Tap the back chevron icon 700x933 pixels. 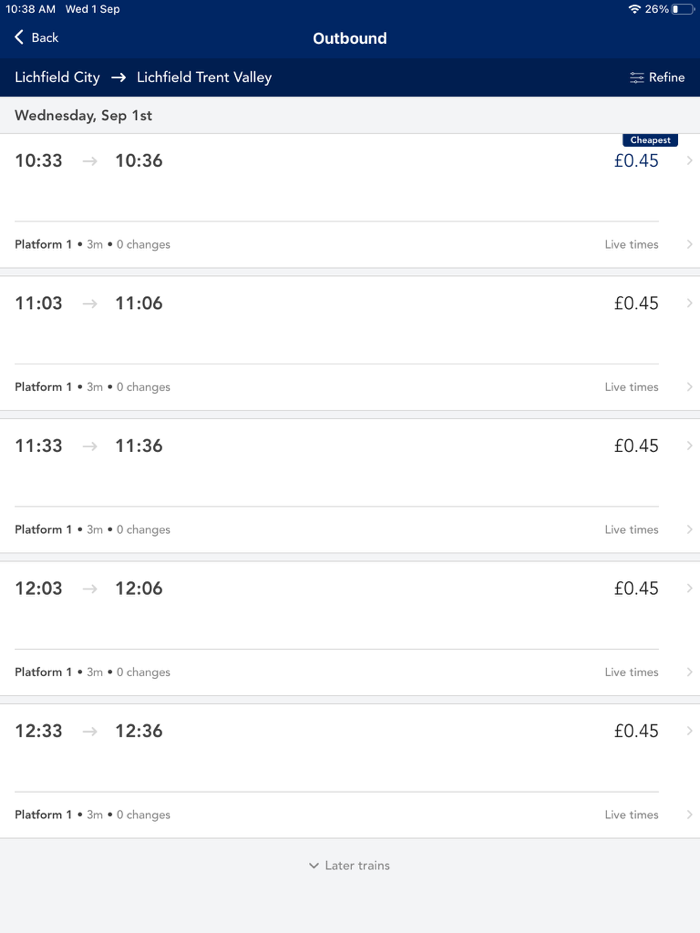[x=17, y=37]
